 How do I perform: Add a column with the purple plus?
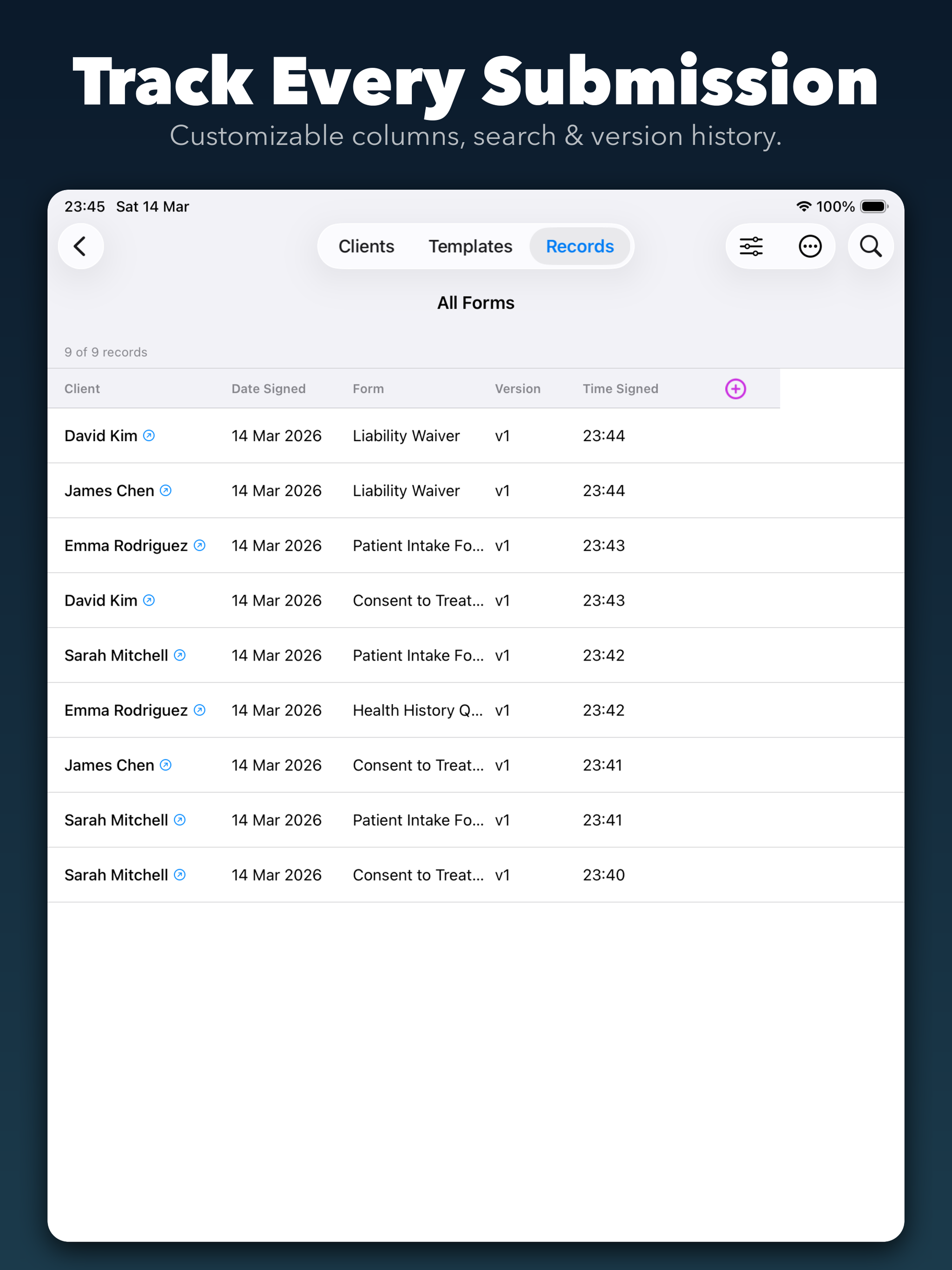(x=735, y=389)
